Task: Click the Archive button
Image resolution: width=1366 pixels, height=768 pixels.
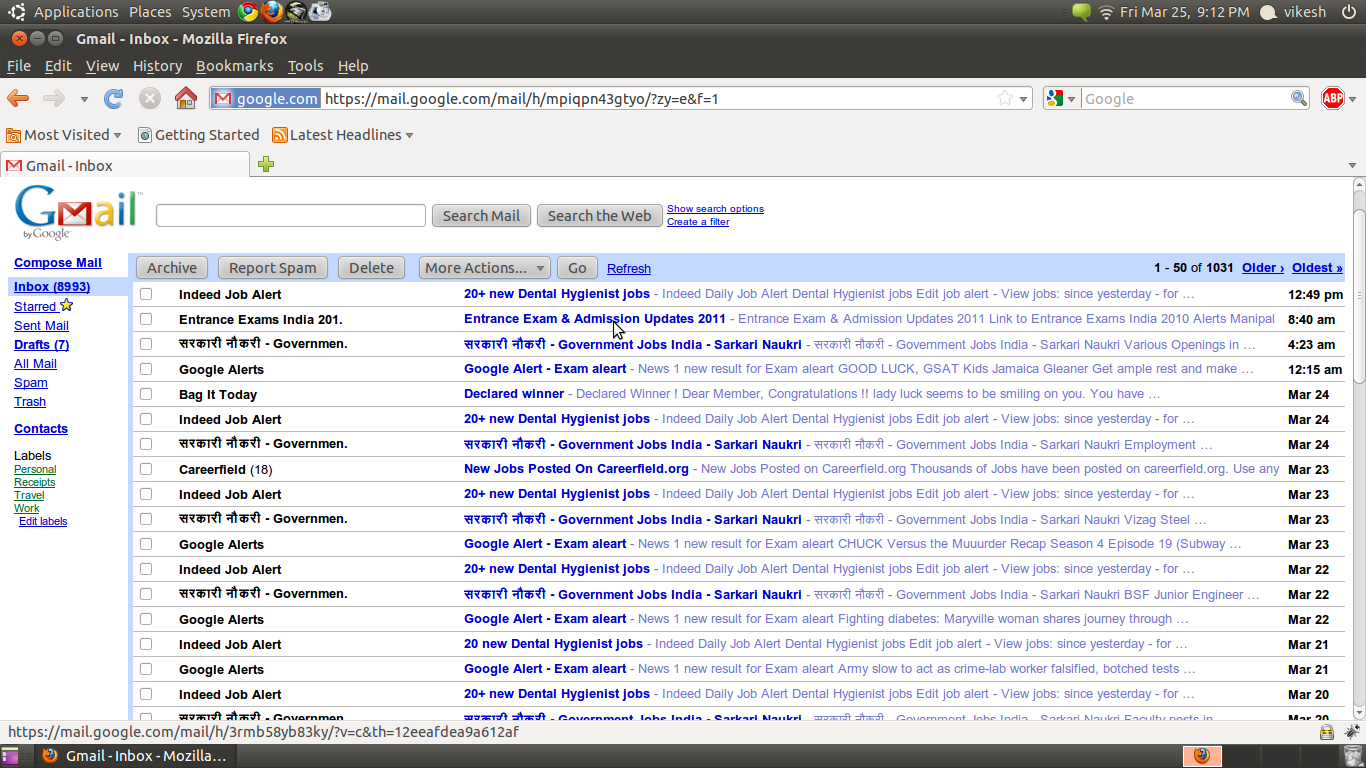Action: click(x=172, y=268)
